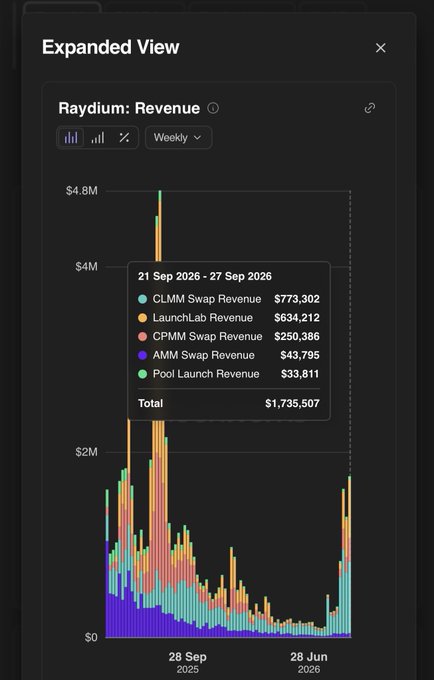
Task: Click the Expanded View heading
Action: (x=111, y=47)
